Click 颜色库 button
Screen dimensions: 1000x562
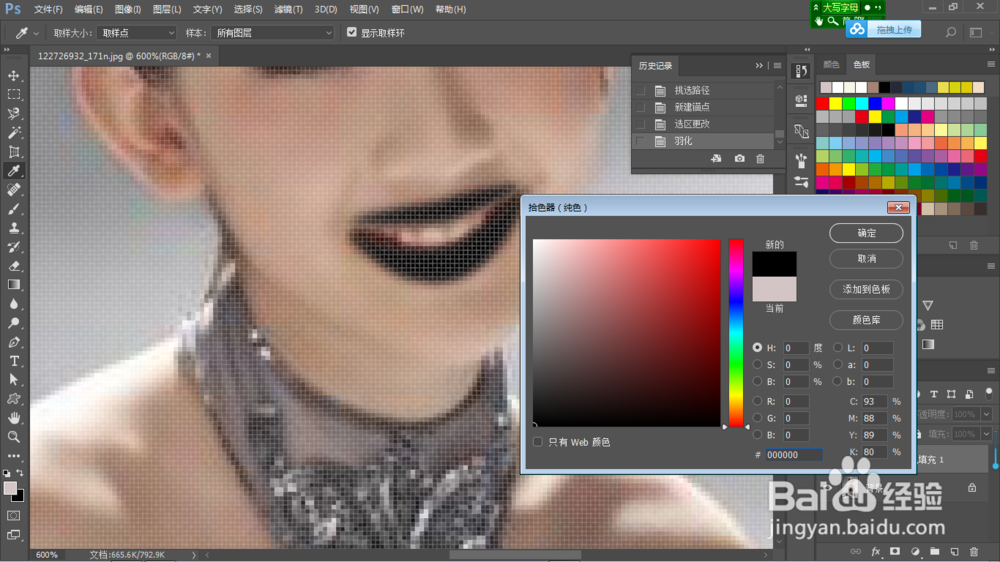pyautogui.click(x=866, y=320)
